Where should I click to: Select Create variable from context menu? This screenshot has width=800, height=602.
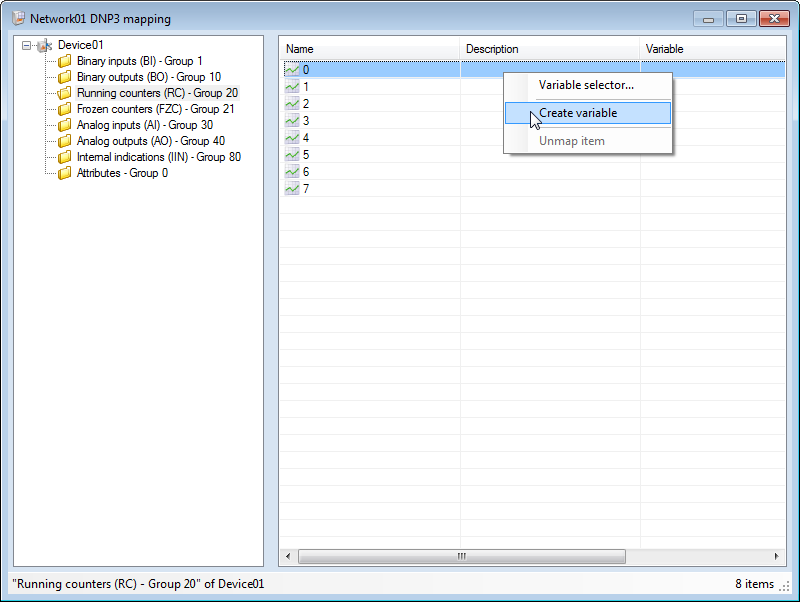pos(578,113)
